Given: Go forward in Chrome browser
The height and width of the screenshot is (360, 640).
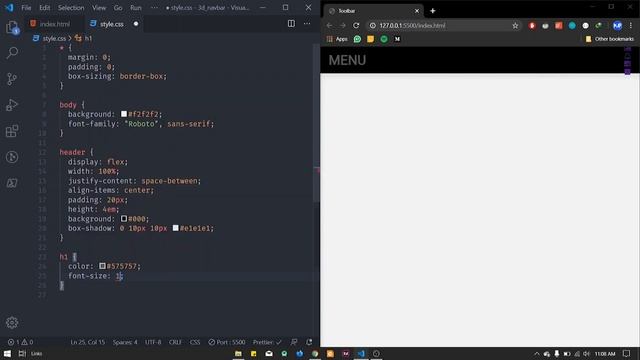Looking at the screenshot, I should click(x=343, y=25).
